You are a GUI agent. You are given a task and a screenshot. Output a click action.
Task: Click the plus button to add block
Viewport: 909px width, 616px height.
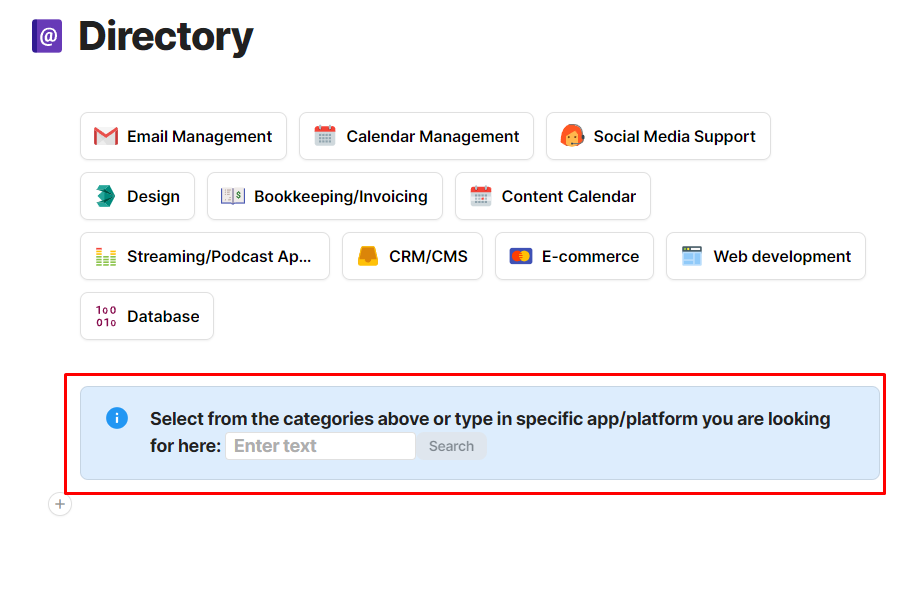[60, 505]
